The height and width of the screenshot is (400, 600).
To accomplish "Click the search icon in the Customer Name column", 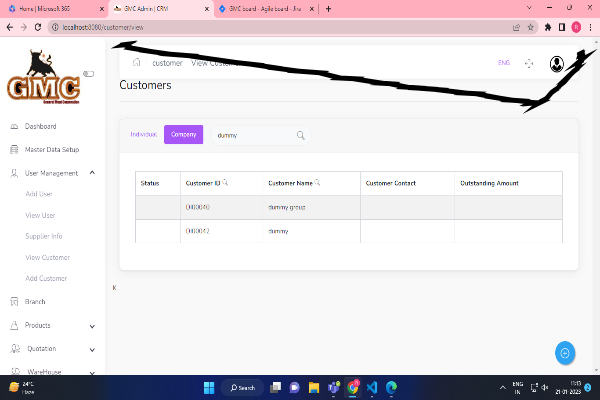I will (318, 183).
